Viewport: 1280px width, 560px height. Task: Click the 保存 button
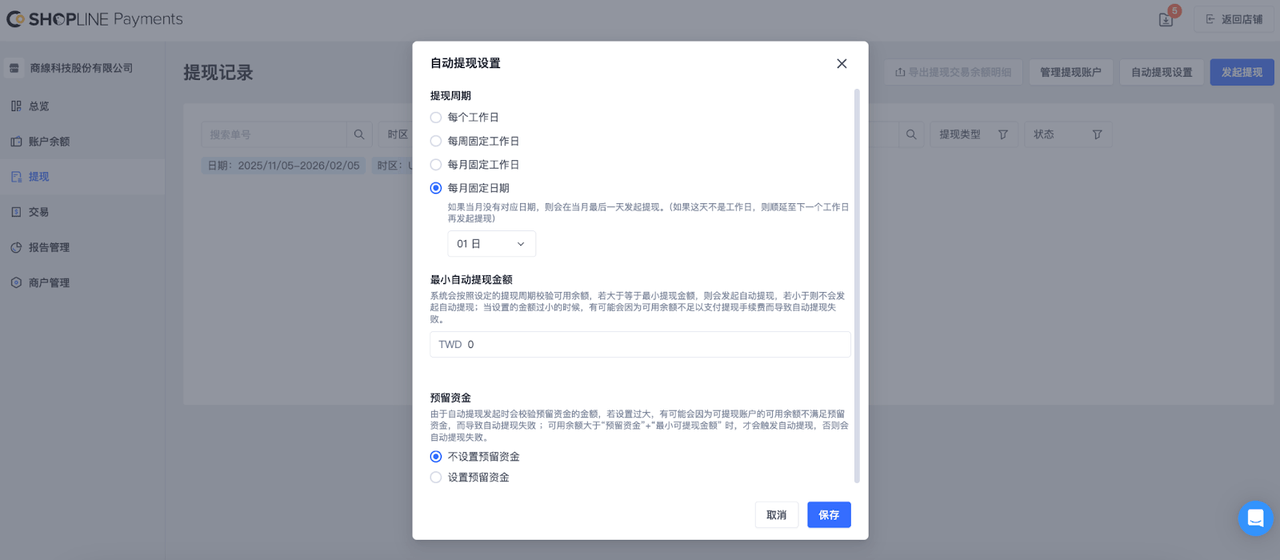click(x=828, y=515)
